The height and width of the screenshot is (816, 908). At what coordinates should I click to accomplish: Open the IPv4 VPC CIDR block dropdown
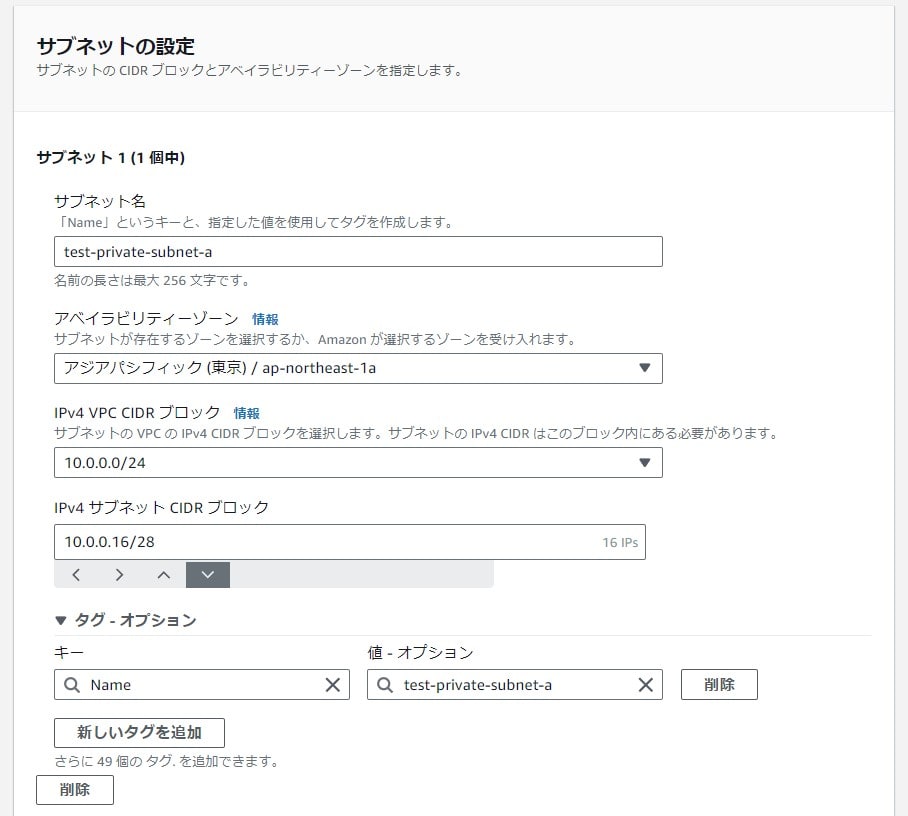point(358,462)
